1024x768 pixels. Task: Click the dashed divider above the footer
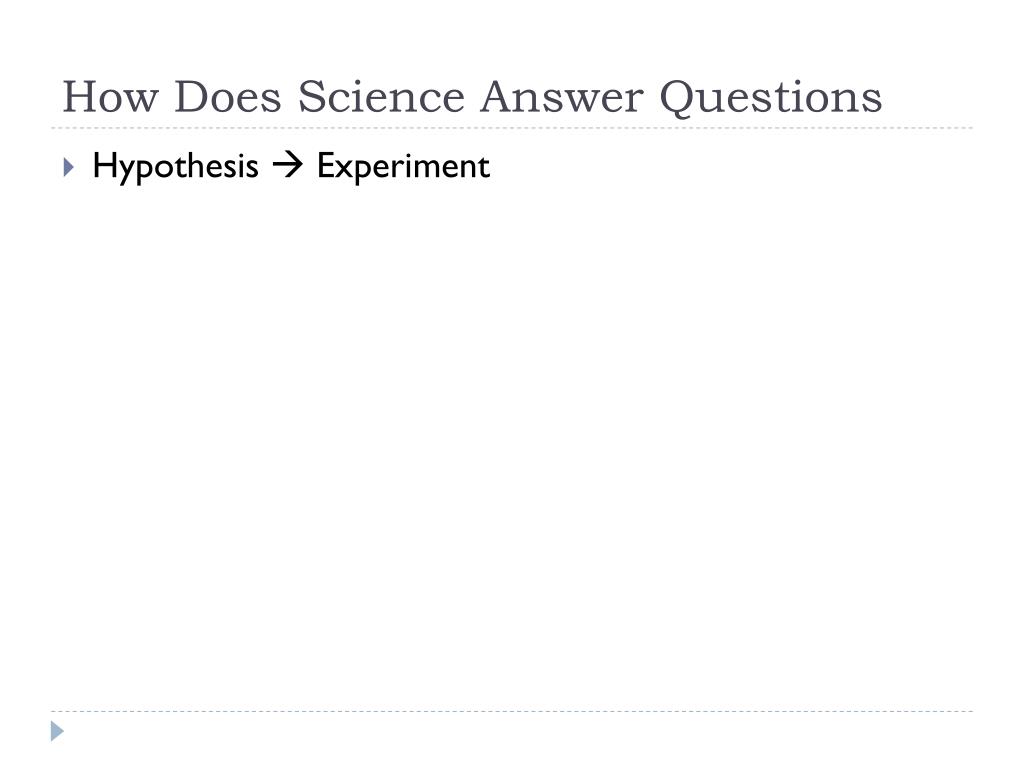[x=512, y=711]
